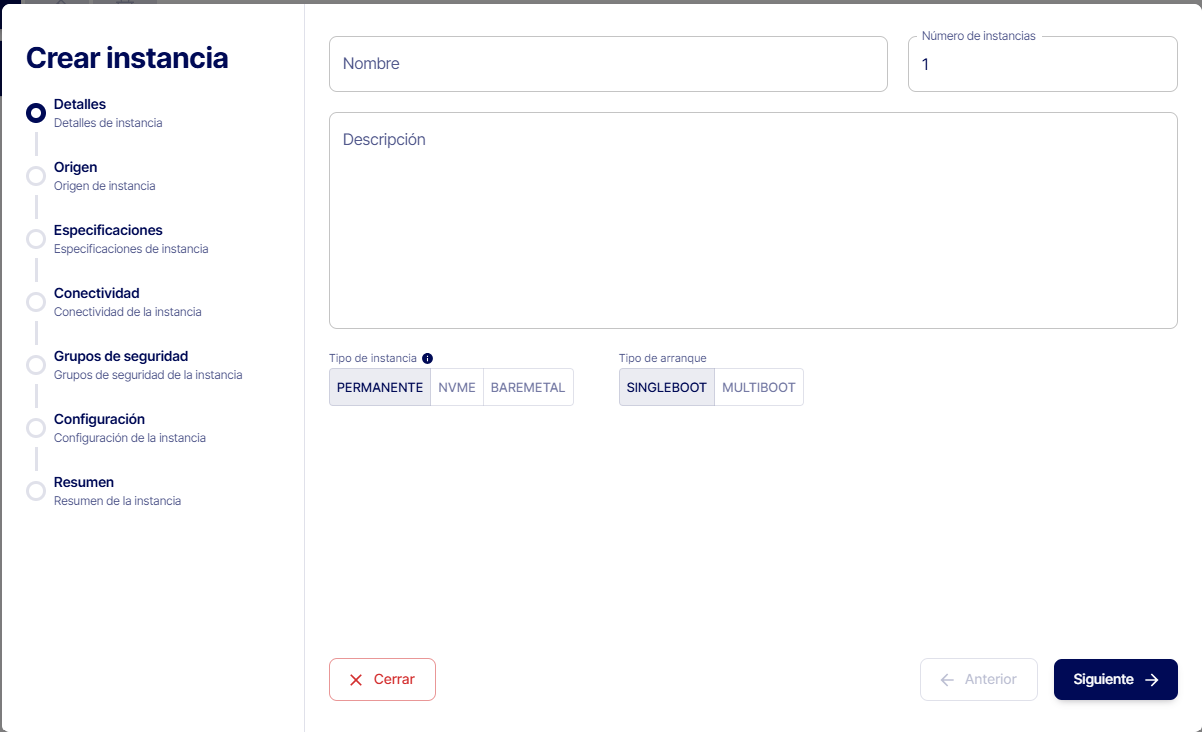This screenshot has height=732, width=1202.
Task: Click the Origen step circle icon
Action: point(36,176)
